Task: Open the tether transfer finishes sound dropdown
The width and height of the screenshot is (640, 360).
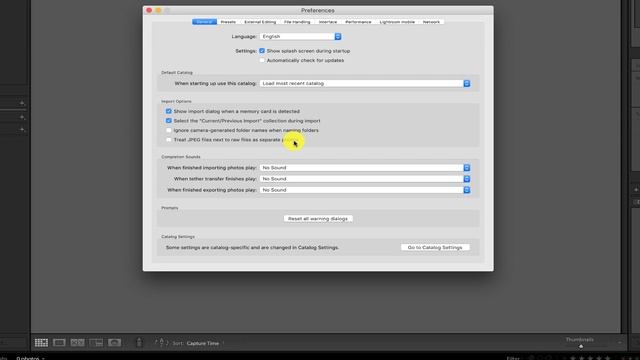Action: (365, 179)
